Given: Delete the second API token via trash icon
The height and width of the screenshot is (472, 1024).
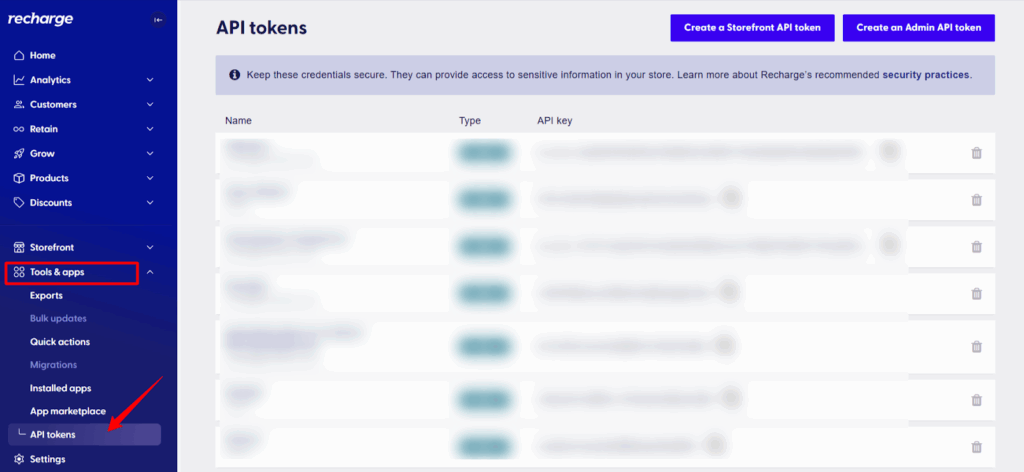Looking at the screenshot, I should pyautogui.click(x=976, y=200).
